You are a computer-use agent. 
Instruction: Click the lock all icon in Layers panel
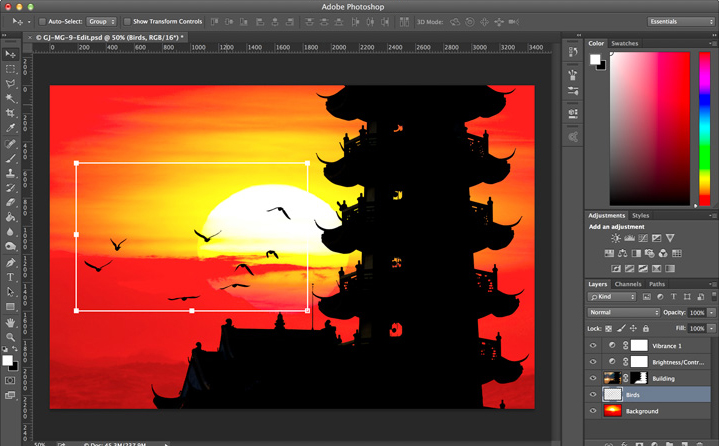645,328
